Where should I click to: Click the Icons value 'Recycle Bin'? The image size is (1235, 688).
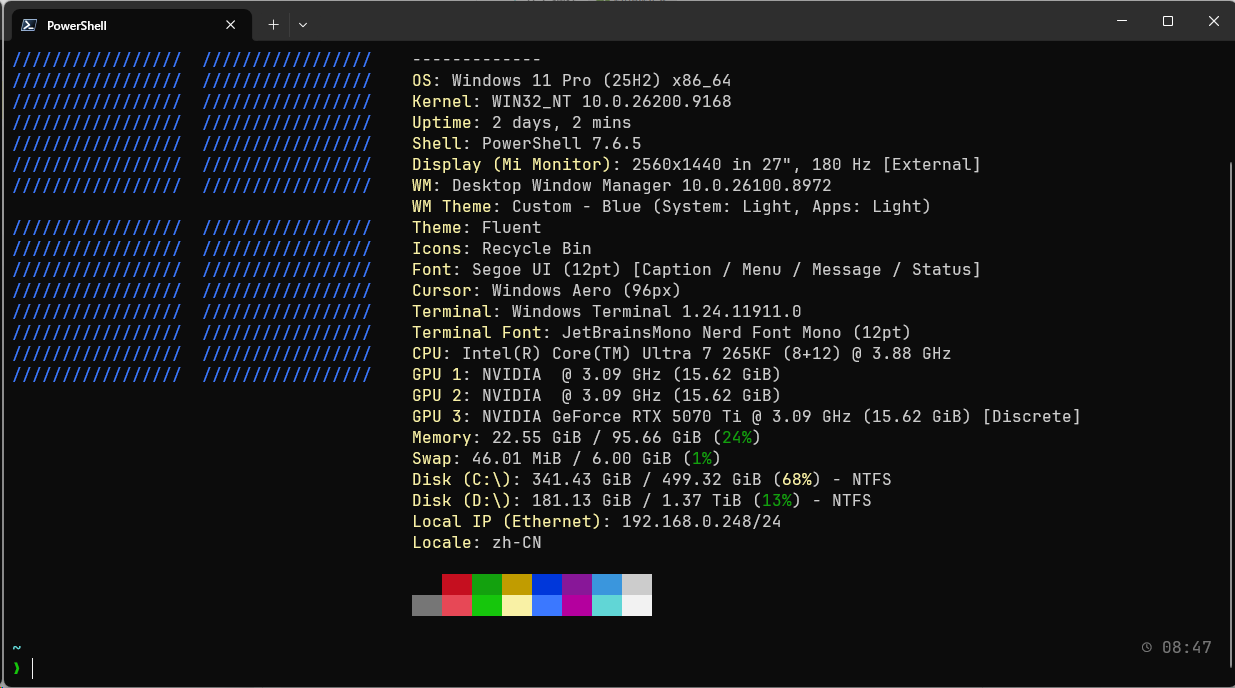(537, 249)
